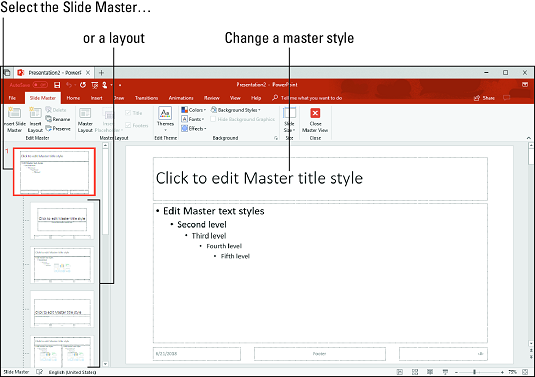Toggle the Title checkbox
This screenshot has width=535, height=377.
coord(128,113)
